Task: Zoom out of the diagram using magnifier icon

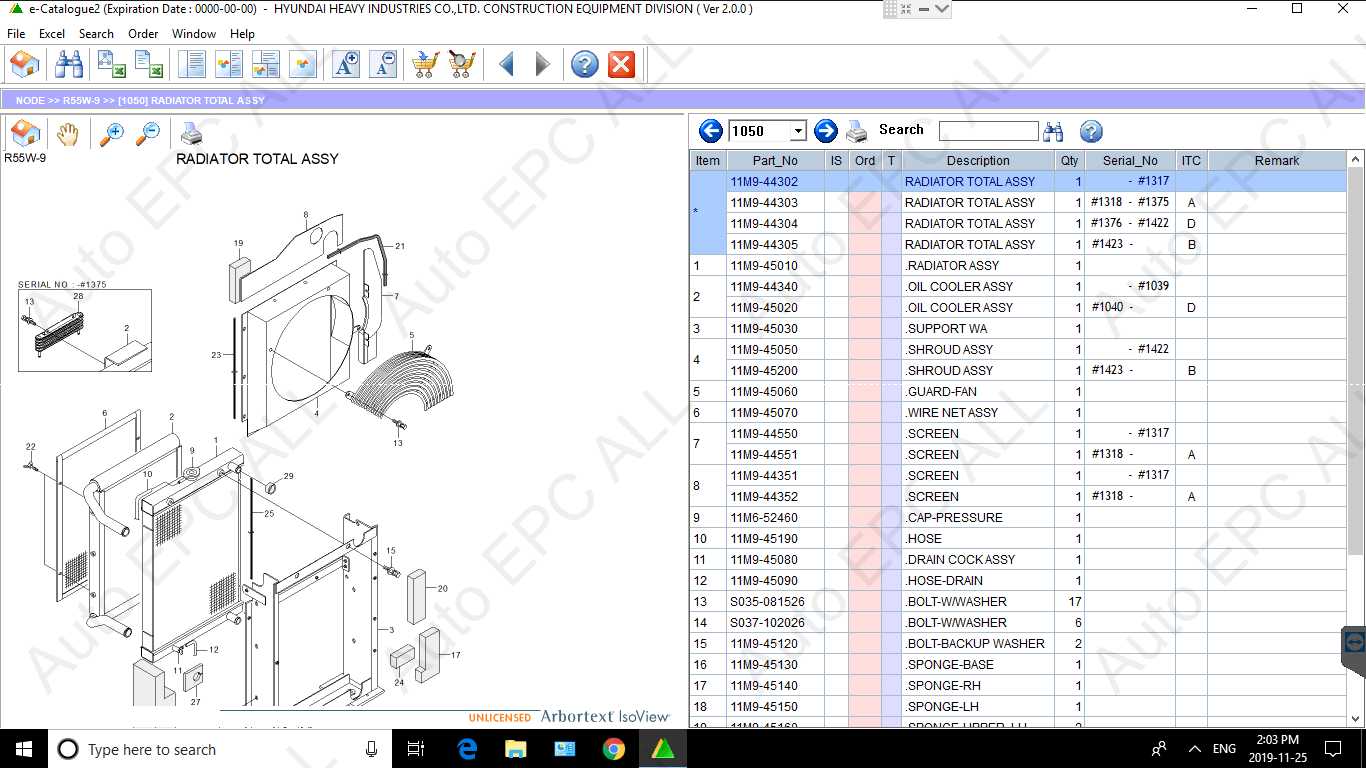Action: [x=148, y=132]
